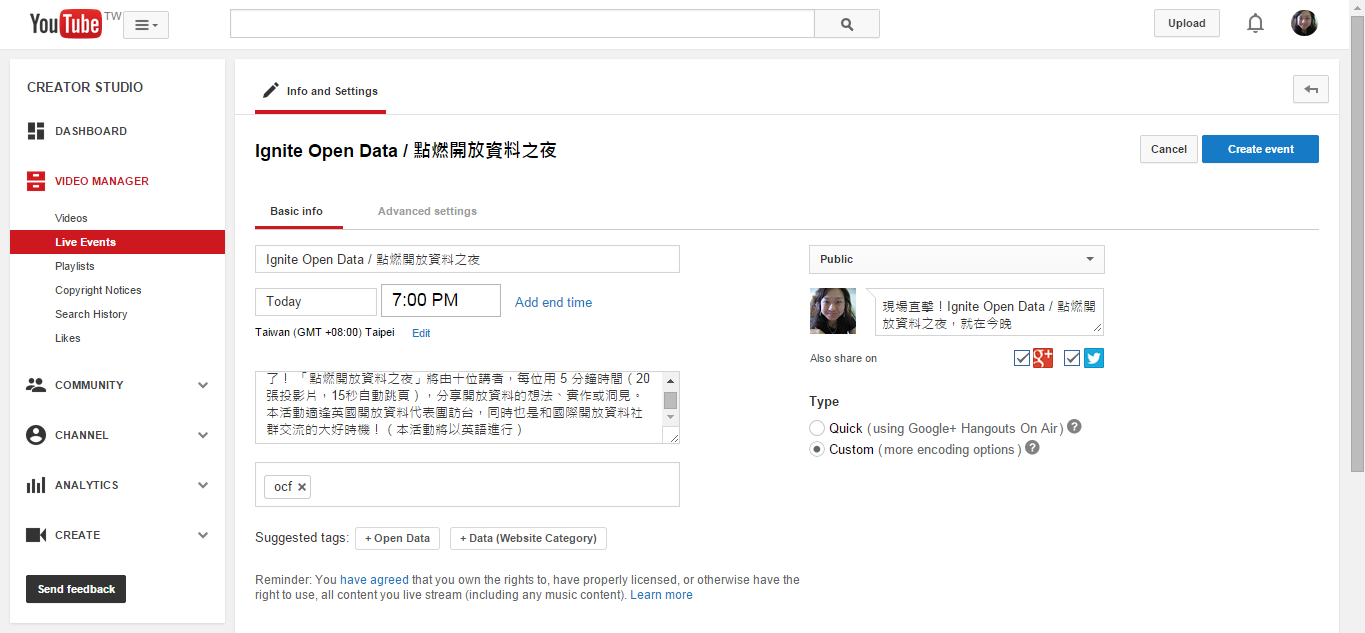Select Live Events in the sidebar
1365x633 pixels.
pos(117,242)
